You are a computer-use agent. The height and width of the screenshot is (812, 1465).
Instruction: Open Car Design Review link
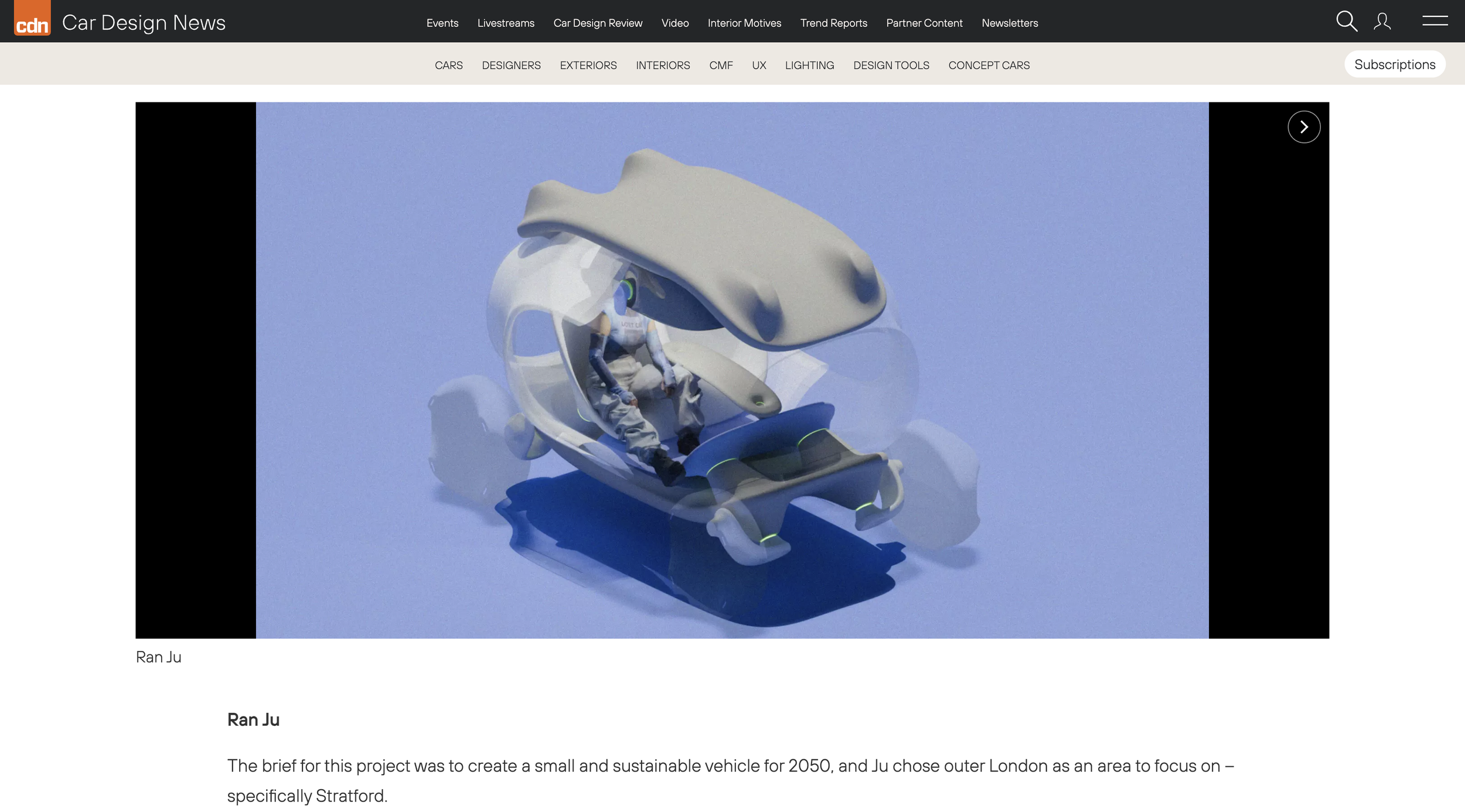597,23
